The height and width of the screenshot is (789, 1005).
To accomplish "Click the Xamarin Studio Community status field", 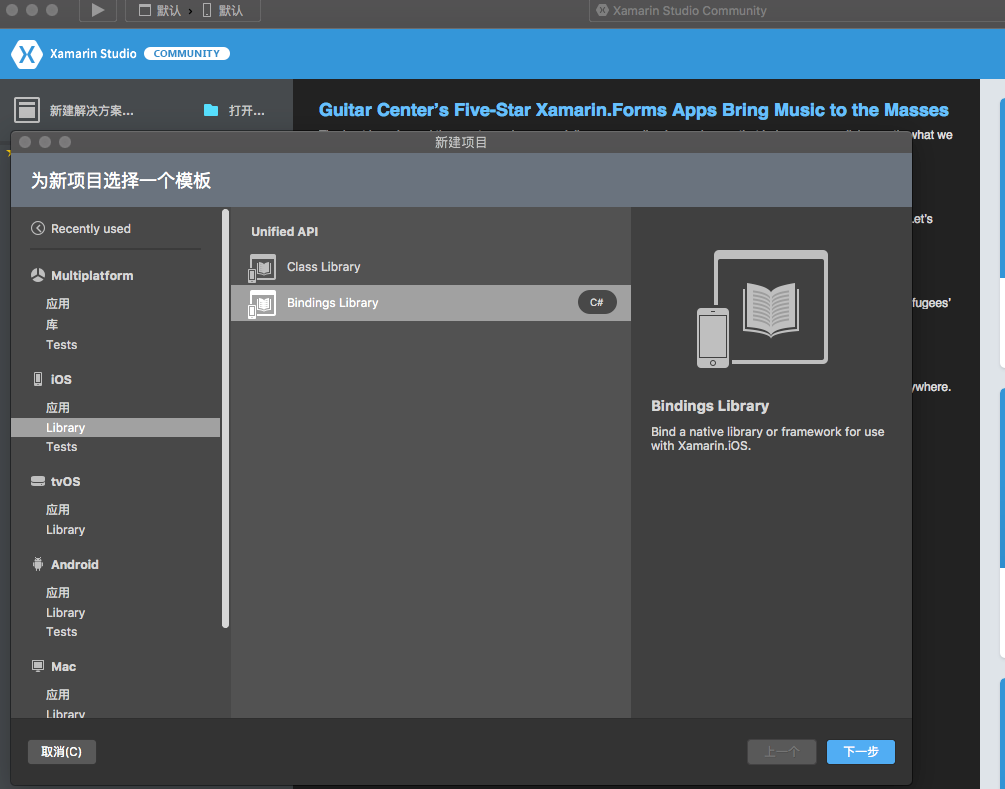I will [797, 10].
